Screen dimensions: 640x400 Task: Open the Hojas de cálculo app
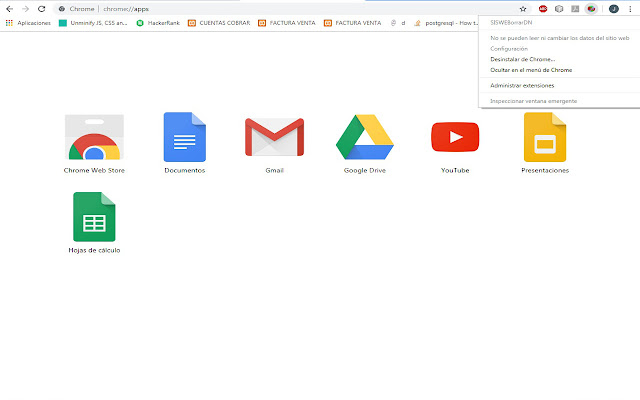point(94,223)
